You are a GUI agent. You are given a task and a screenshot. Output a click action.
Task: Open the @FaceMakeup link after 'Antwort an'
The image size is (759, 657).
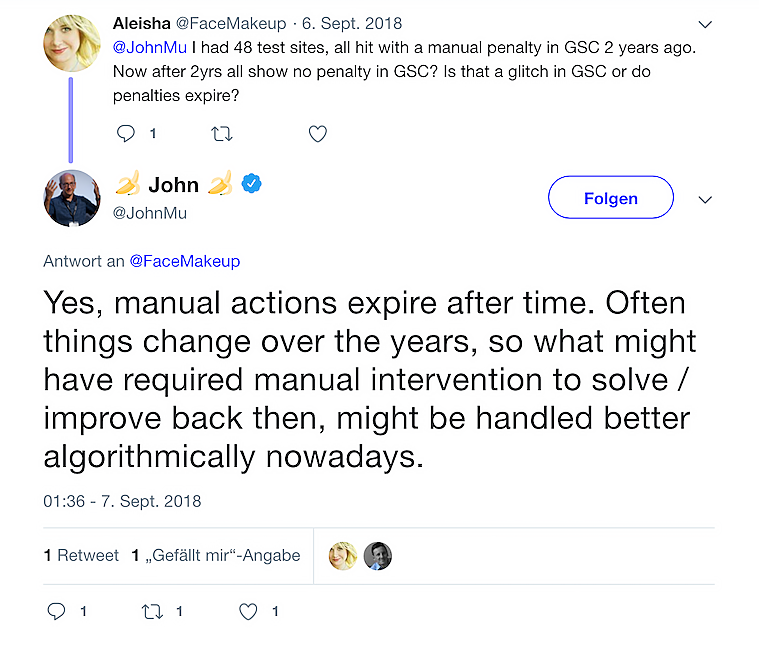click(x=185, y=261)
